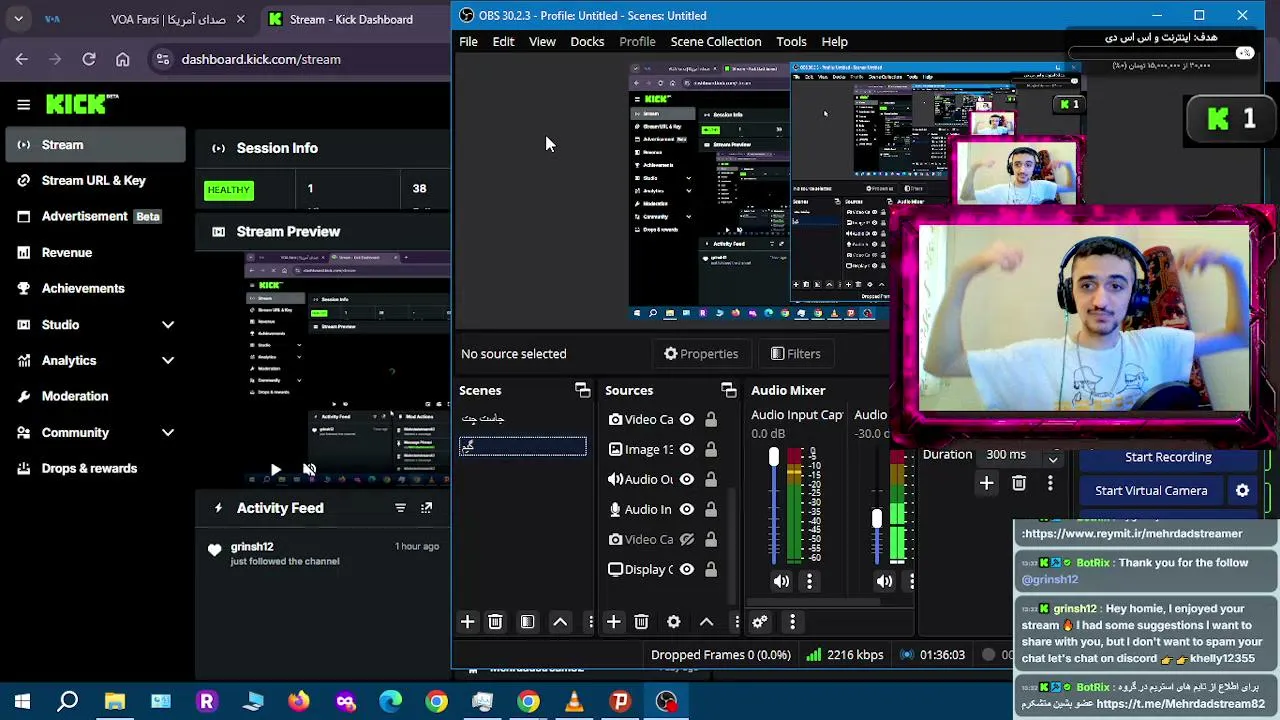
Task: Launch Firefox from the taskbar
Action: pos(298,701)
